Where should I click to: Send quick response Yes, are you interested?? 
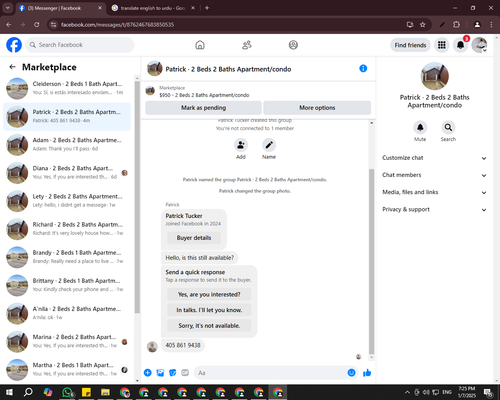tap(209, 294)
